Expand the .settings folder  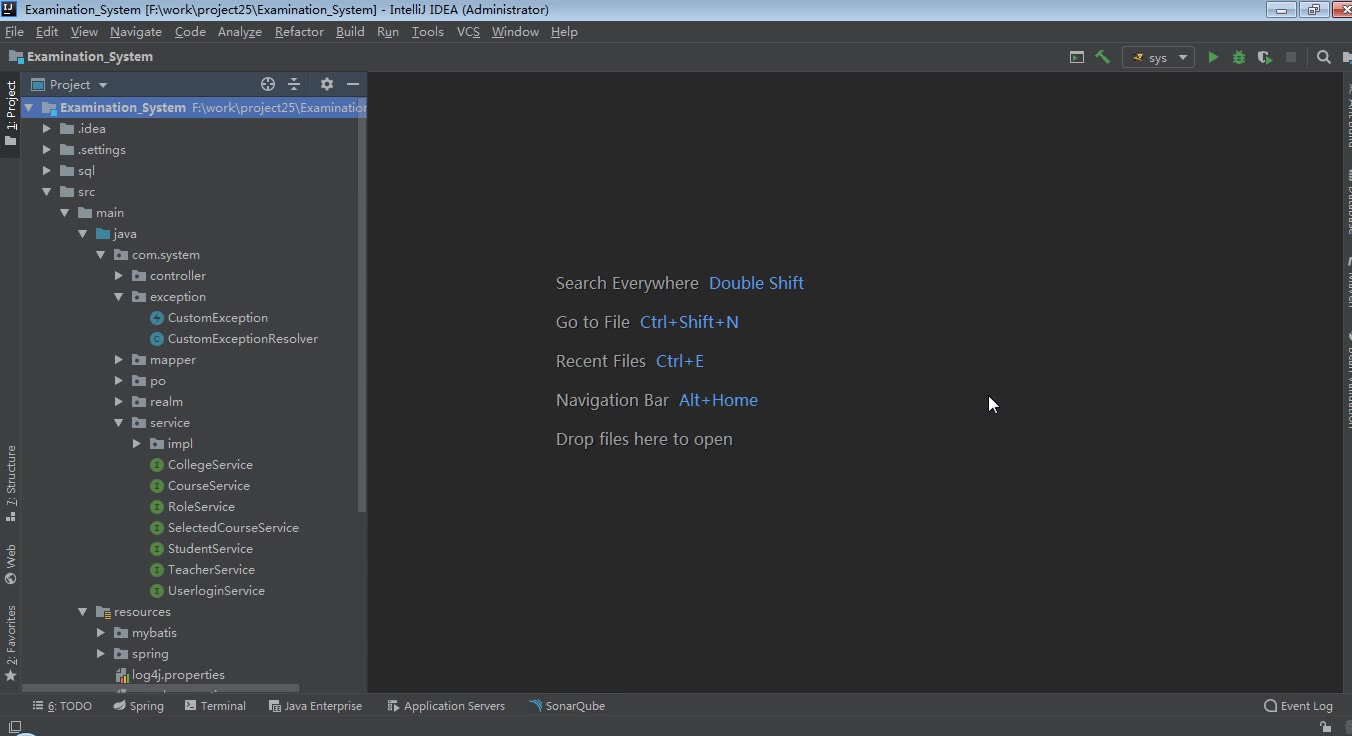tap(47, 150)
